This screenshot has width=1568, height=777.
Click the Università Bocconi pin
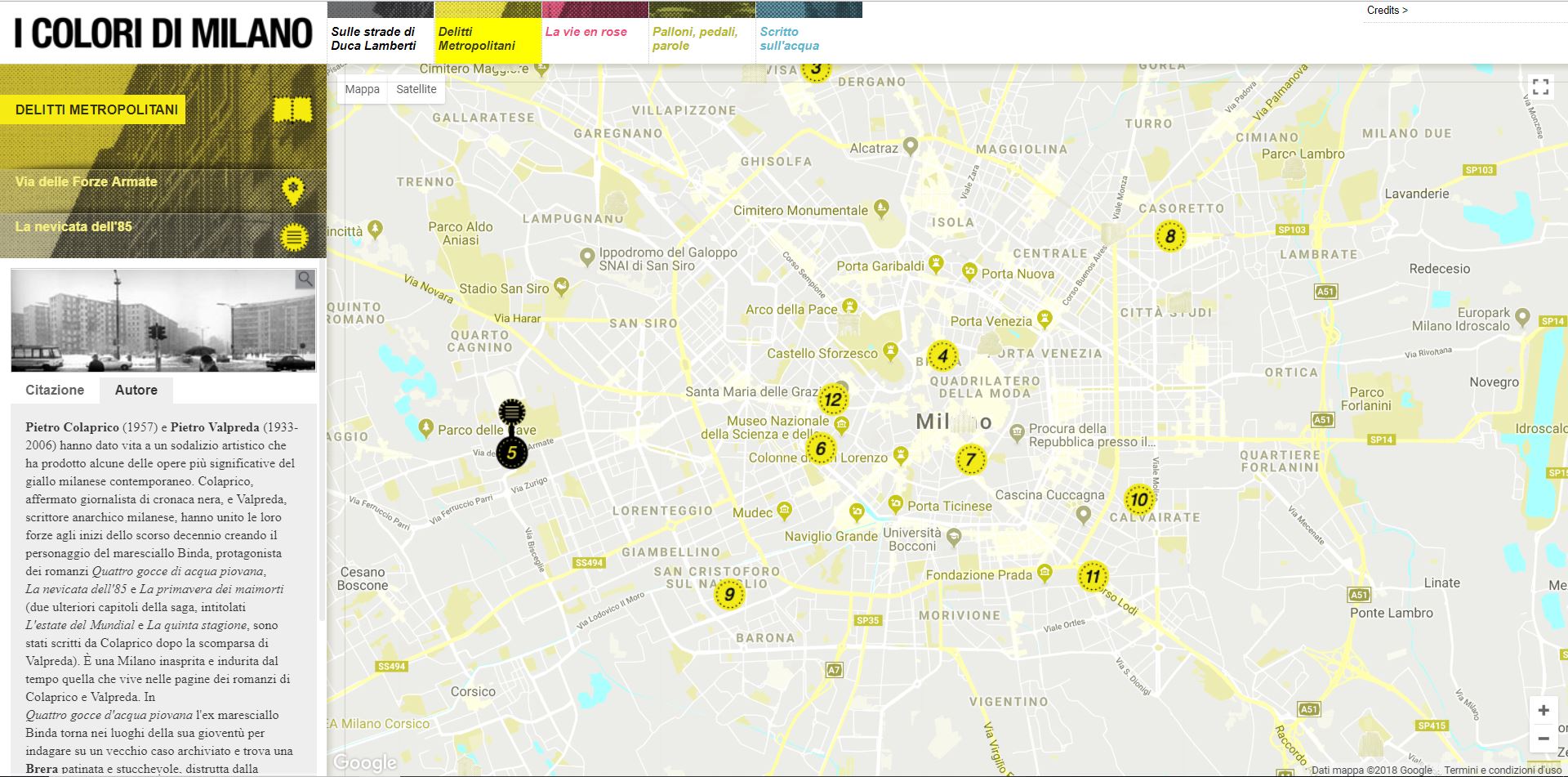[954, 537]
